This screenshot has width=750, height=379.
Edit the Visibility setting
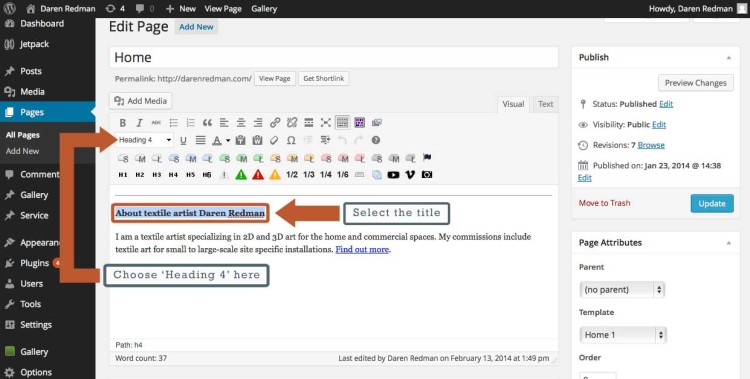pos(659,124)
